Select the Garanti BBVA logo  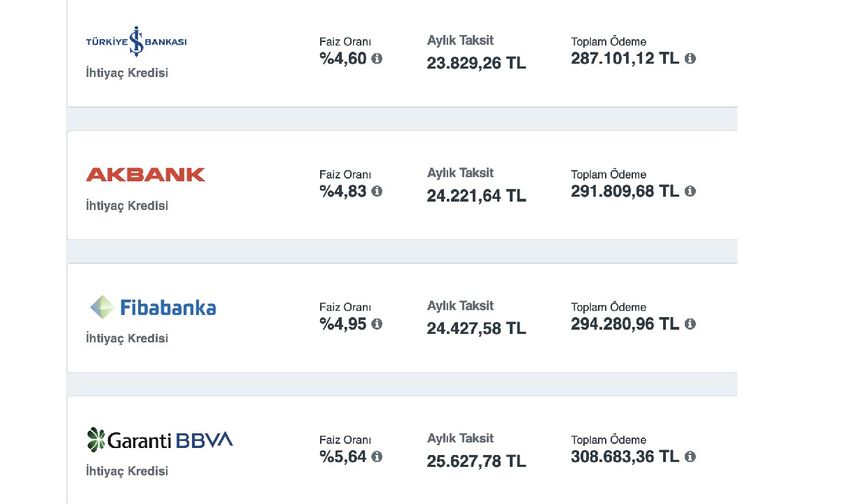[160, 440]
